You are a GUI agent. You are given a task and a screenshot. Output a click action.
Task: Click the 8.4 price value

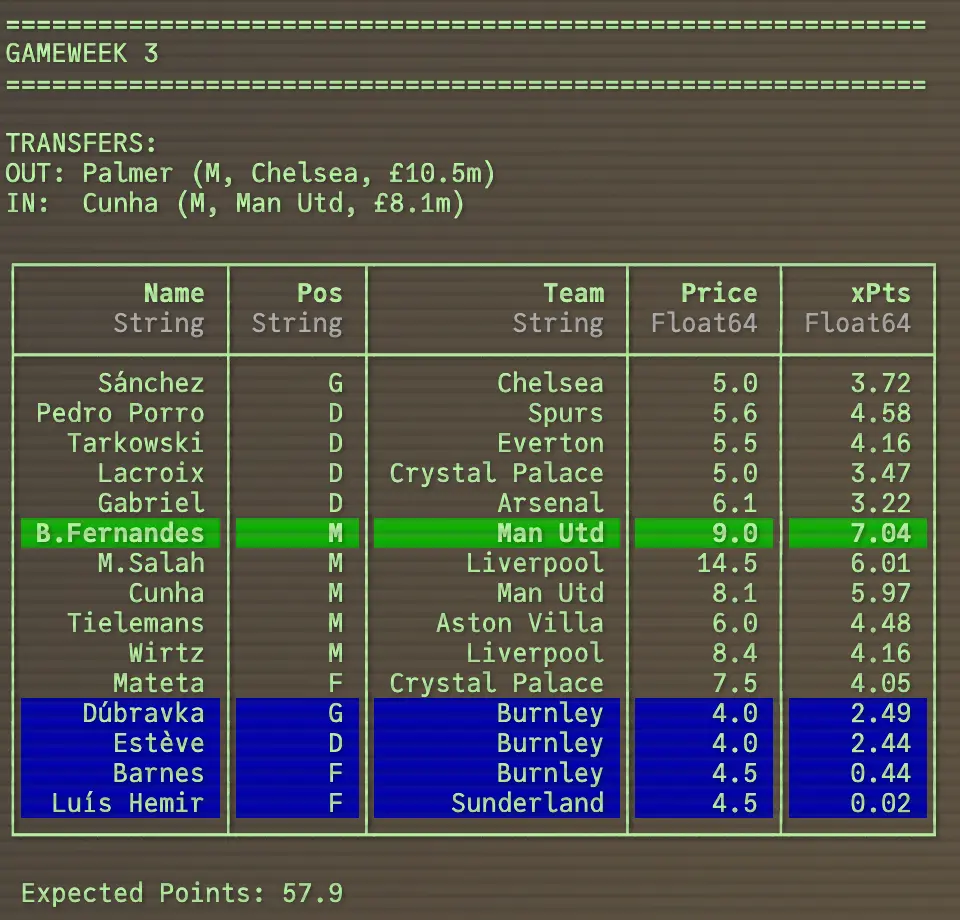point(735,653)
